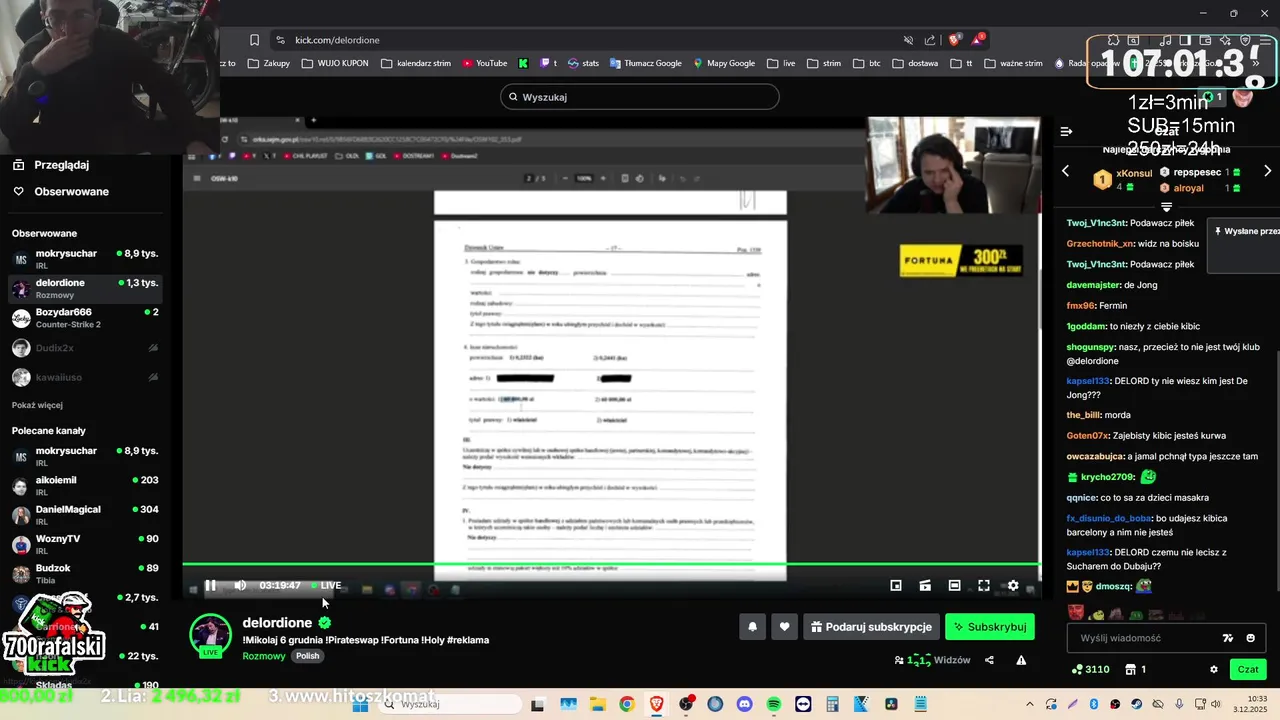Click the Kick Wyszukaj search field

click(x=640, y=97)
